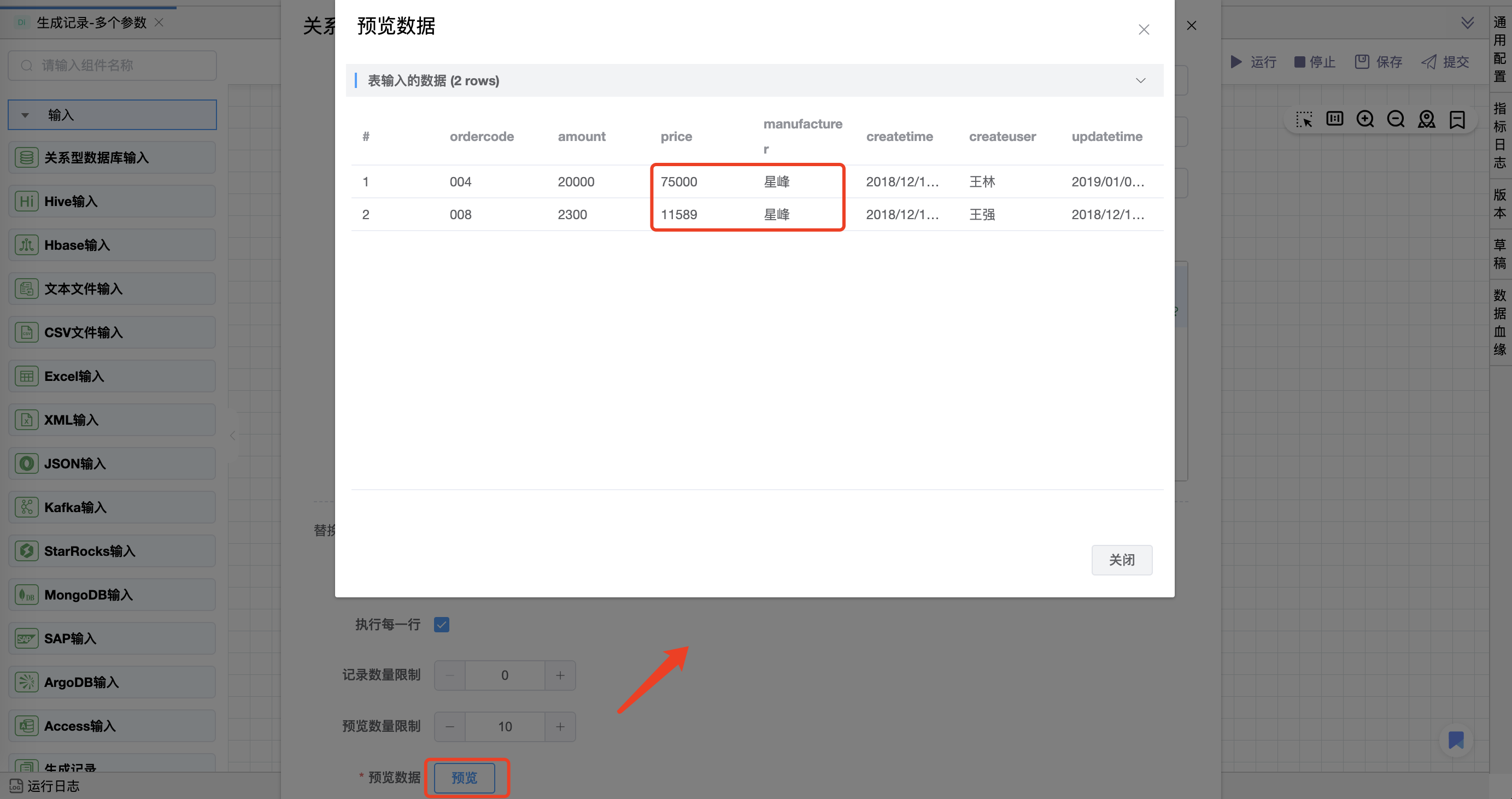This screenshot has height=799, width=1512.
Task: Click the zoom-in magnifier icon on canvas toolbar
Action: click(1364, 119)
